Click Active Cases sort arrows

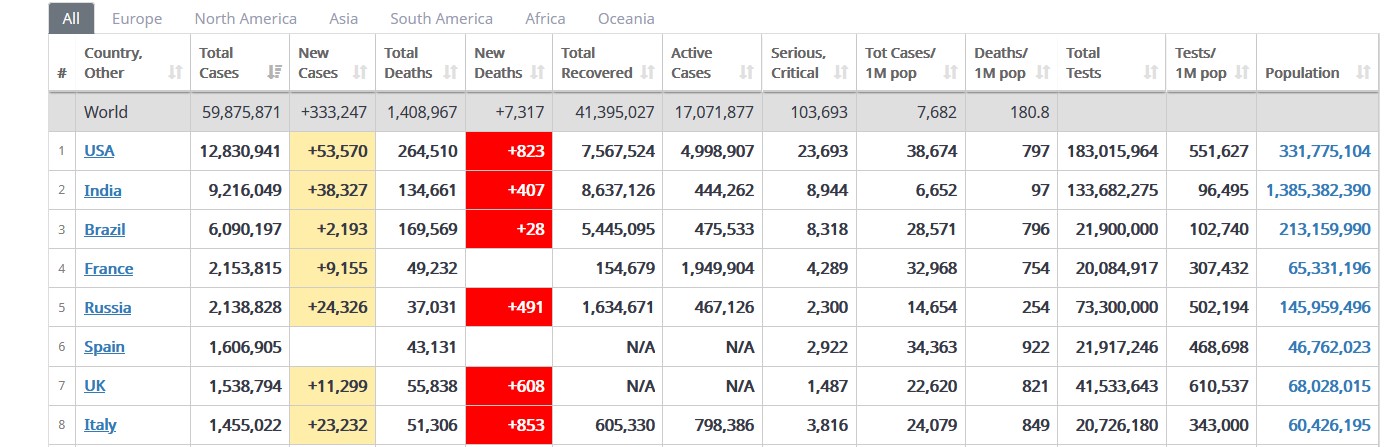[746, 73]
